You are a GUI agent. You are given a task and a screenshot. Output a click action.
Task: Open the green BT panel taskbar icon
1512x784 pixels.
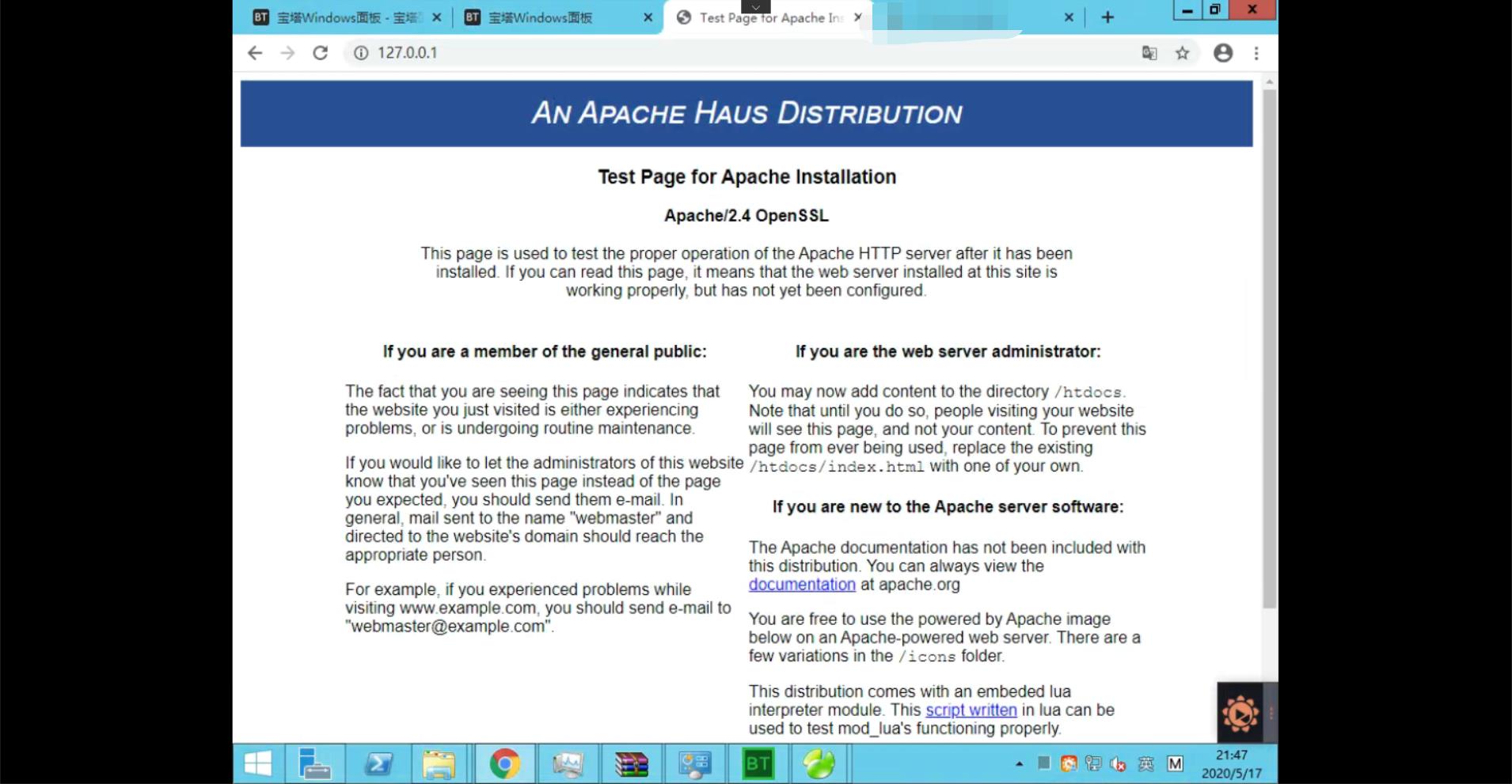click(758, 763)
